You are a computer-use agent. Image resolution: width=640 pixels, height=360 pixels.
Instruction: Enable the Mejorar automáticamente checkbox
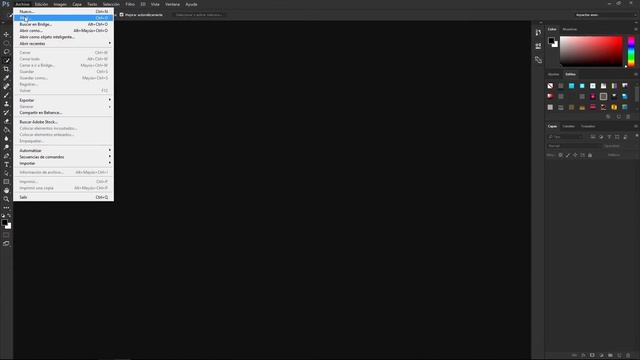(x=121, y=15)
